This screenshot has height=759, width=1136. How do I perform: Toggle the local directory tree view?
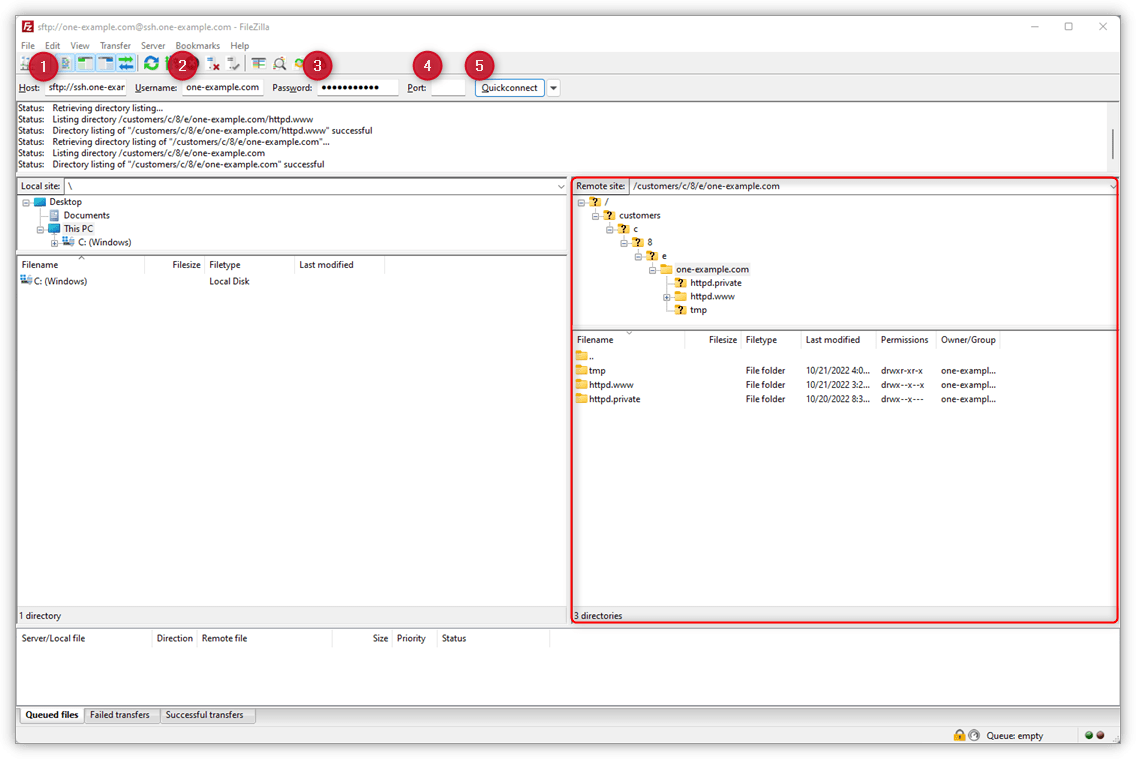pos(83,63)
